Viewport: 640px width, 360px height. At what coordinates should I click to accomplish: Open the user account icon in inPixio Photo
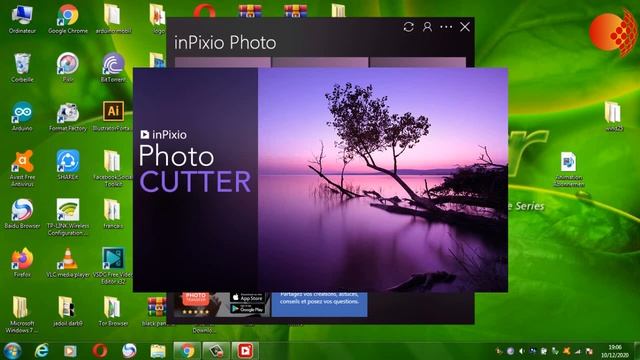pos(427,27)
